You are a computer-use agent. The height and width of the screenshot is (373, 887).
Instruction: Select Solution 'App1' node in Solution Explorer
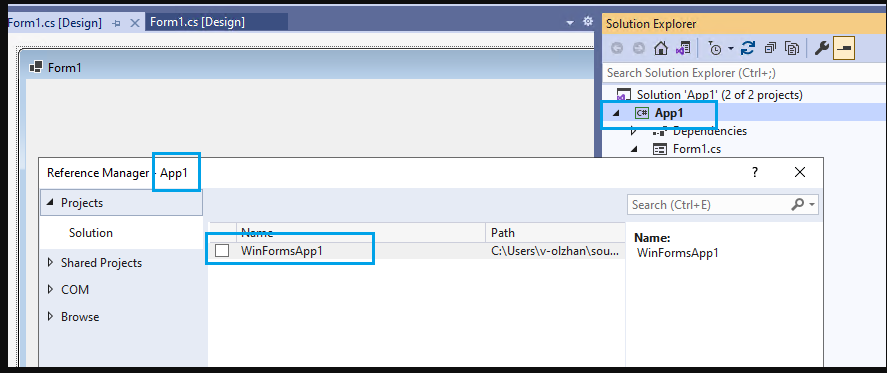pyautogui.click(x=719, y=95)
